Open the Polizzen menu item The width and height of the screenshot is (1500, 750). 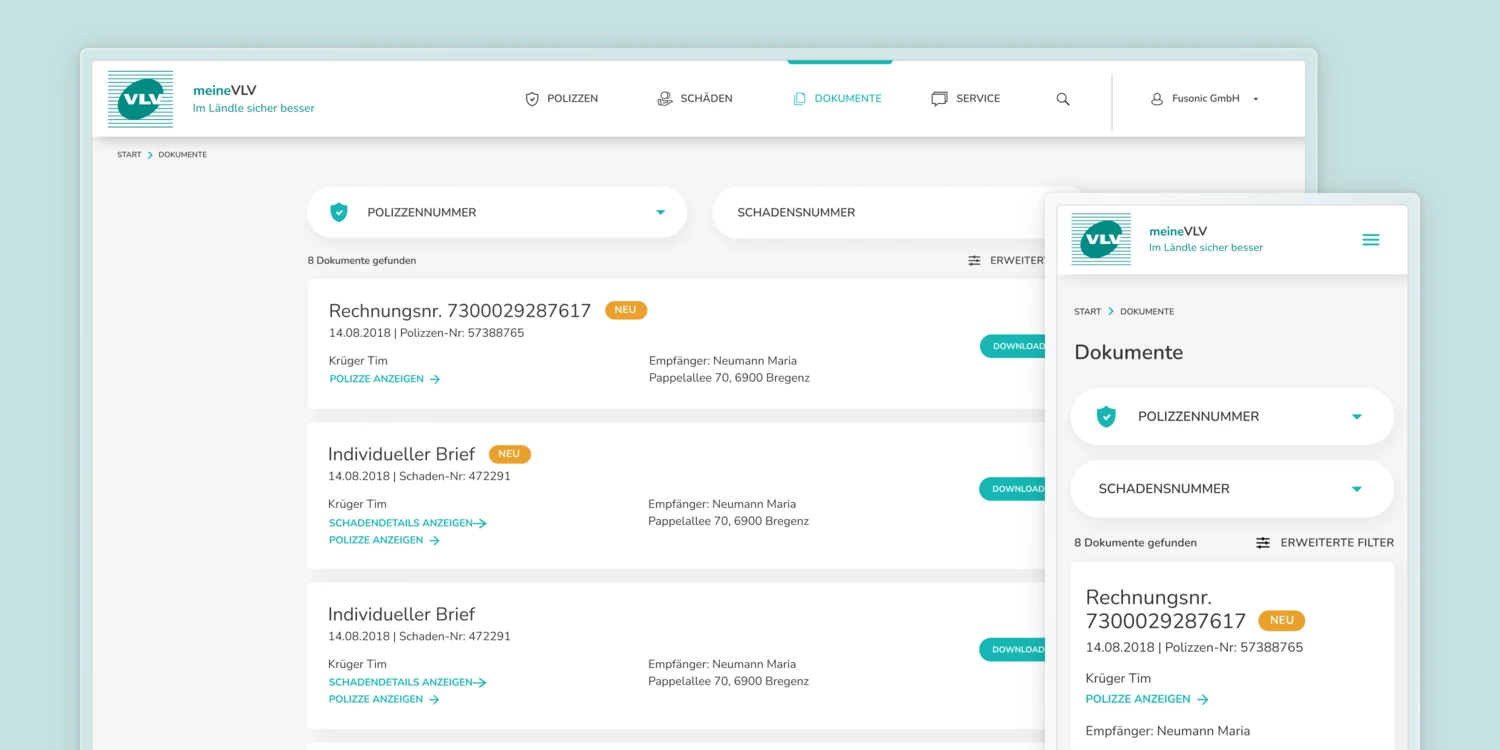[x=562, y=99]
